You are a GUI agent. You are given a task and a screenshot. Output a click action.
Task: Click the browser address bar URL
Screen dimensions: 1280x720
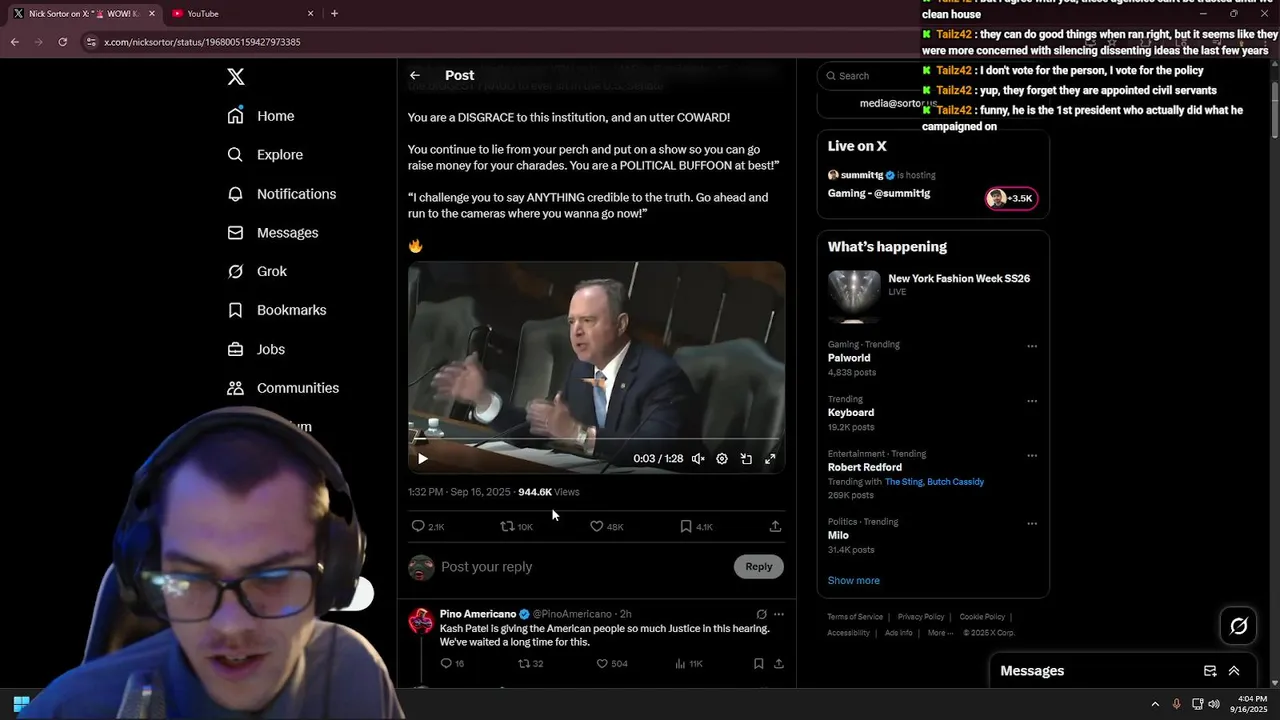click(203, 42)
